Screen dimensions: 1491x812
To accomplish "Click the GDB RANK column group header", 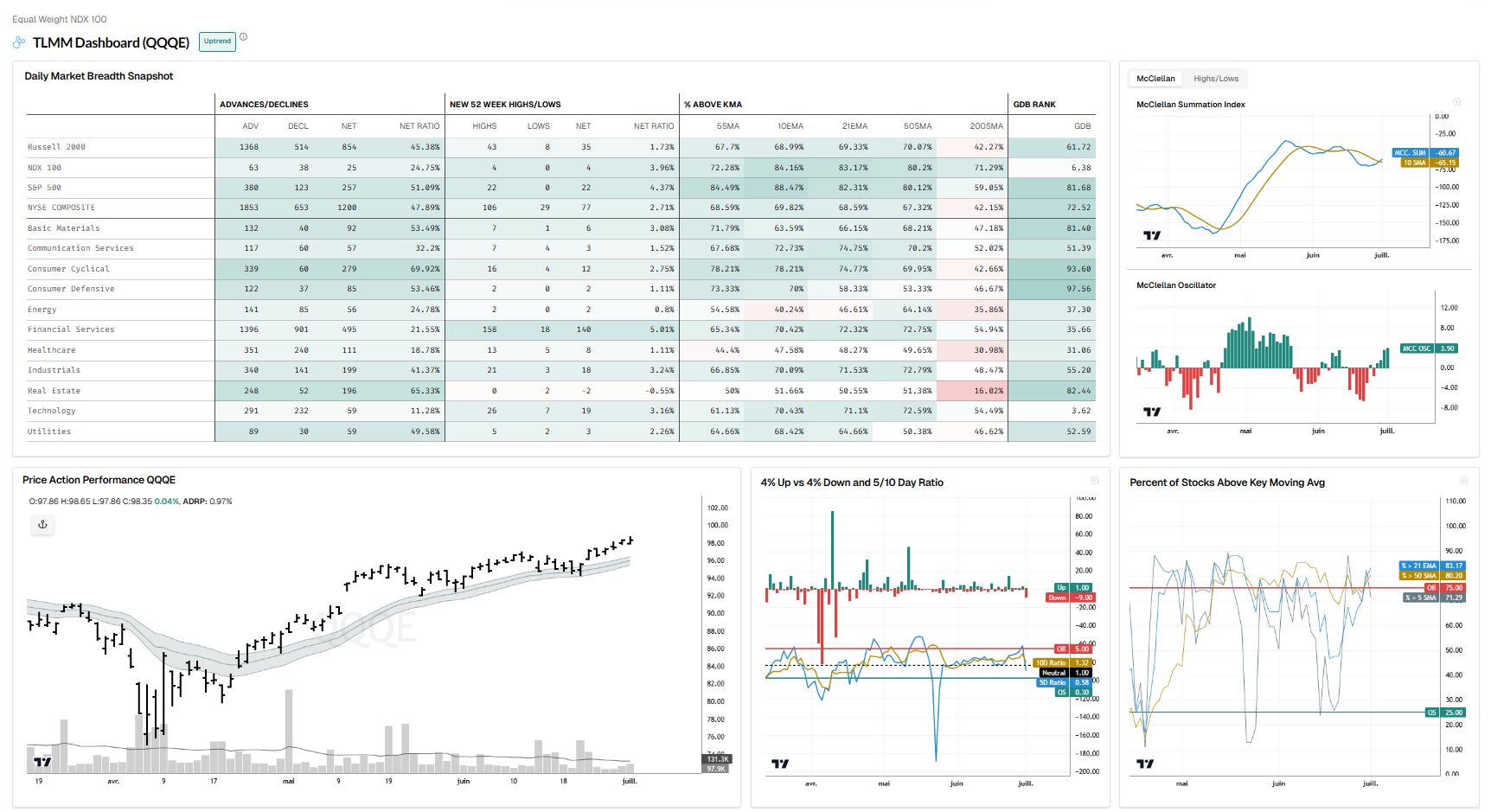I will 1034,105.
